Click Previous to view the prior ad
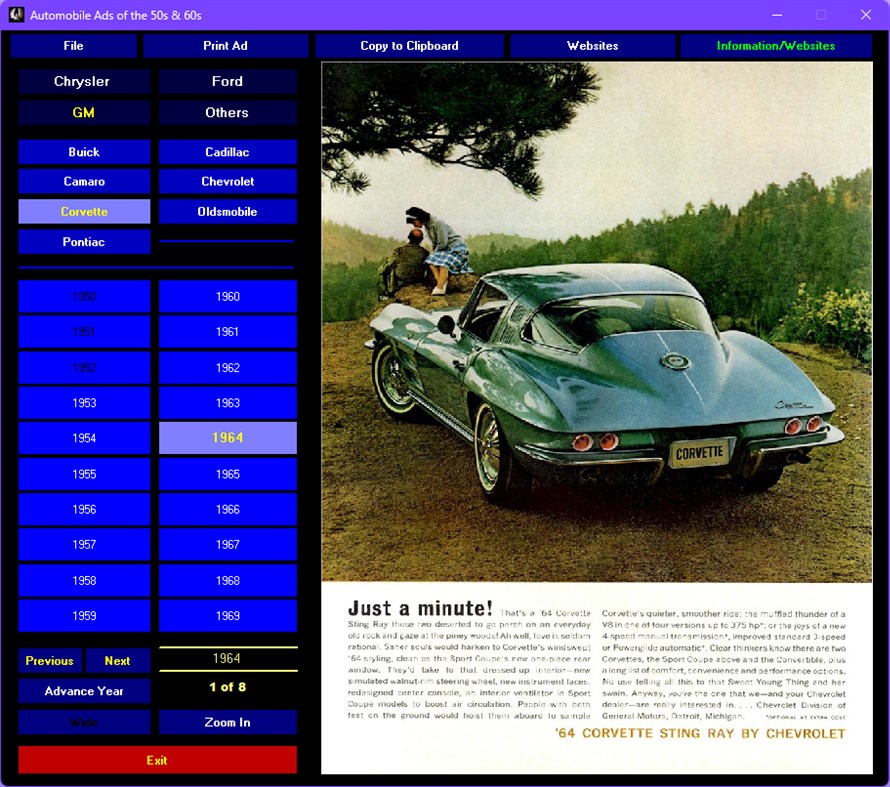Viewport: 890px width, 787px height. [49, 660]
